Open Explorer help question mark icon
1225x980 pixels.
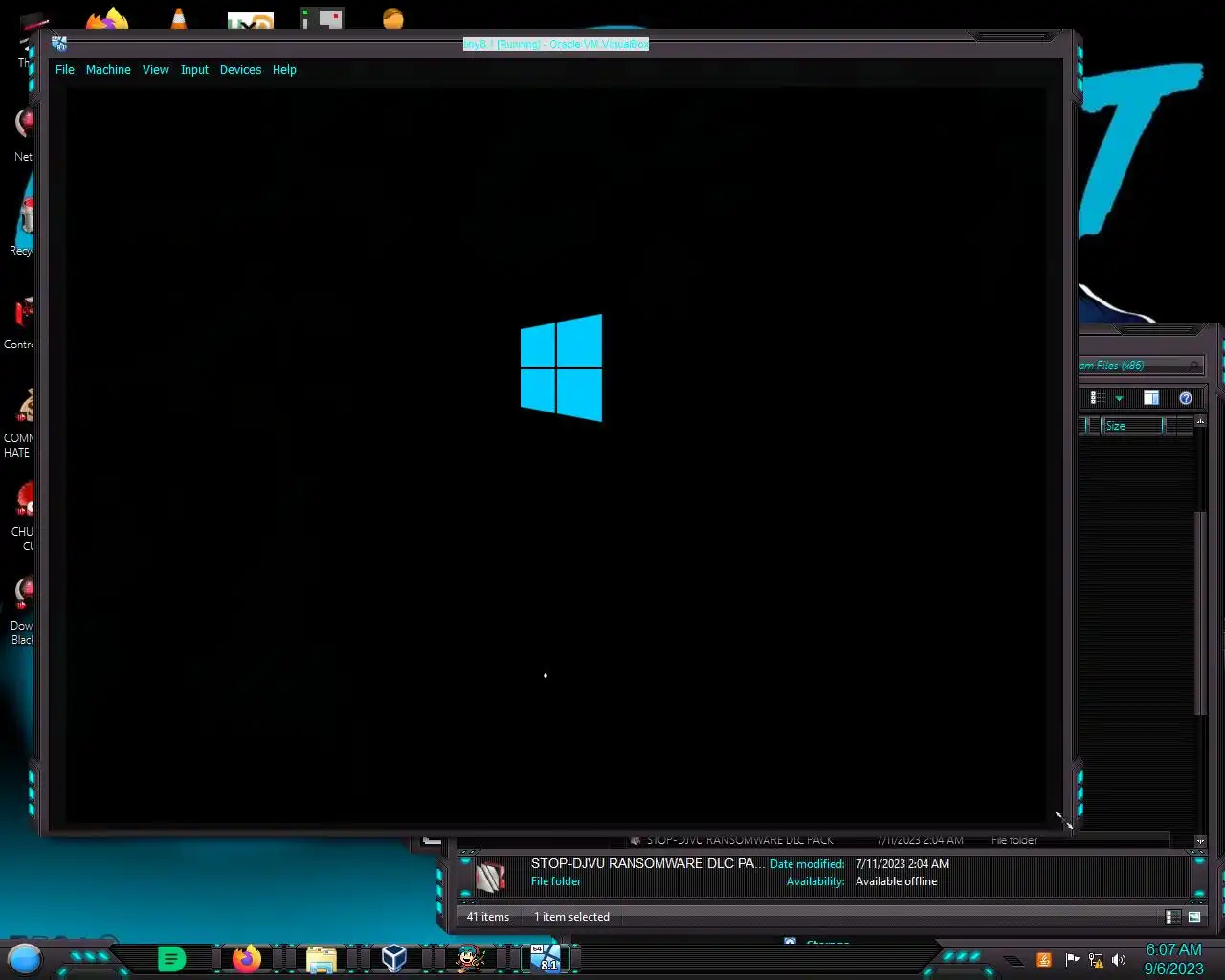[x=1186, y=398]
